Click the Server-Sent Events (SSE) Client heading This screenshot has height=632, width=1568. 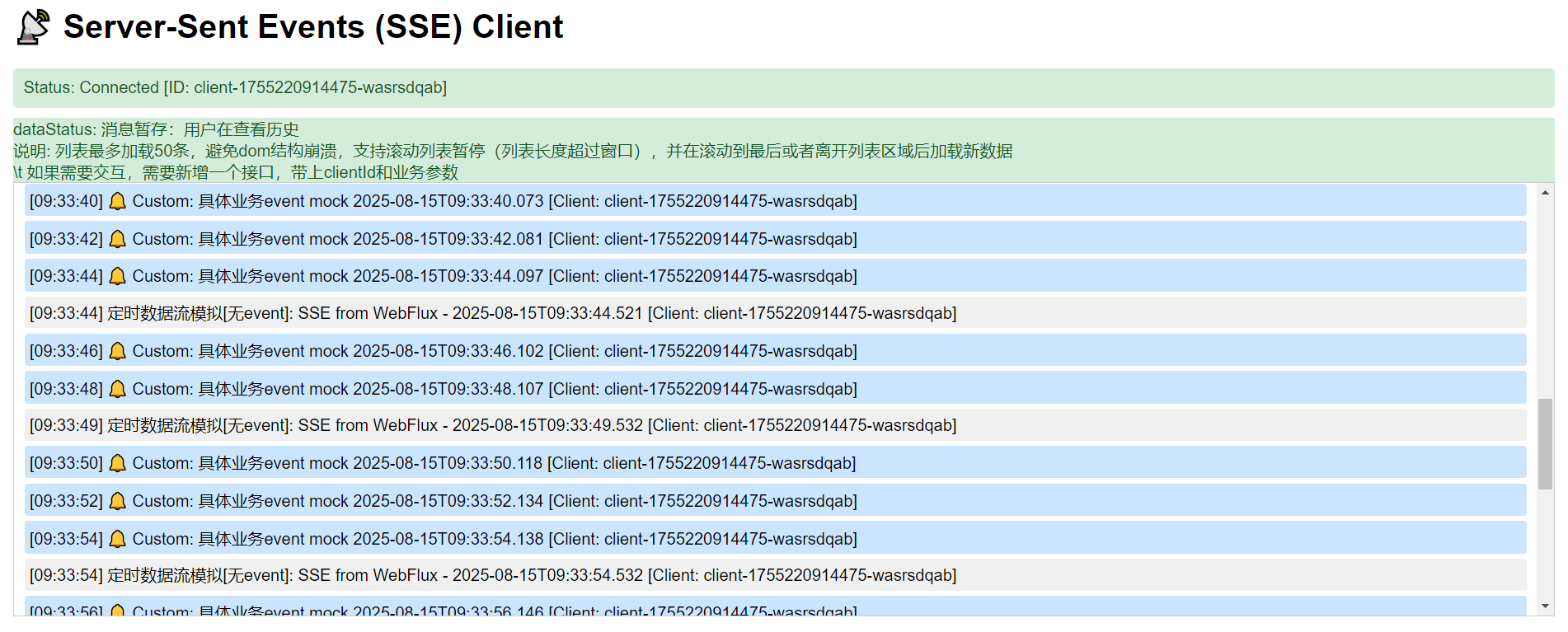[313, 27]
